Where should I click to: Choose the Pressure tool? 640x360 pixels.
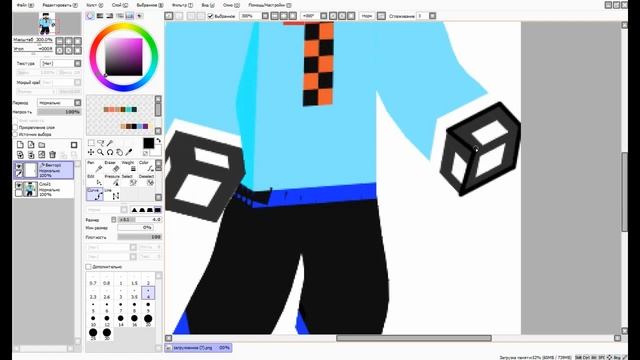pyautogui.click(x=112, y=180)
